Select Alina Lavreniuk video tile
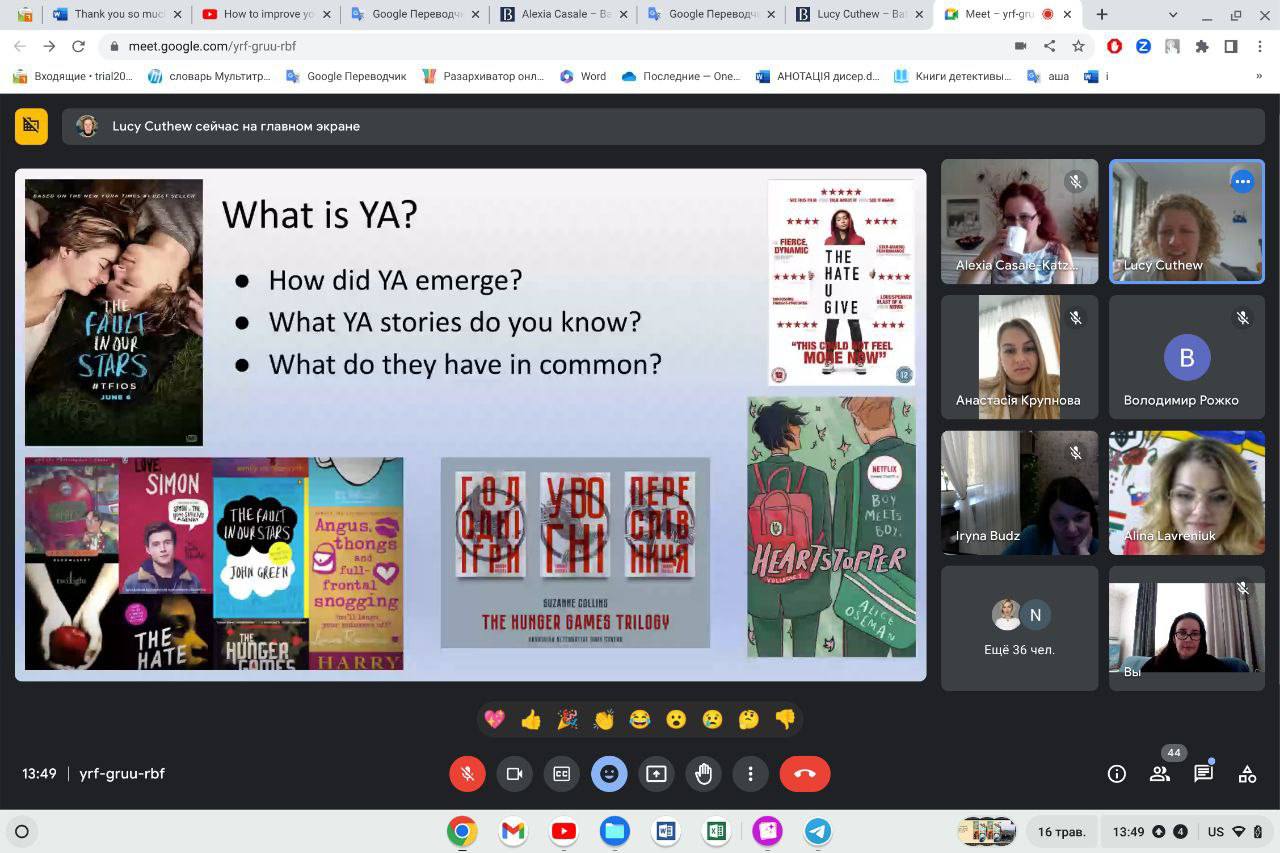 click(1187, 493)
